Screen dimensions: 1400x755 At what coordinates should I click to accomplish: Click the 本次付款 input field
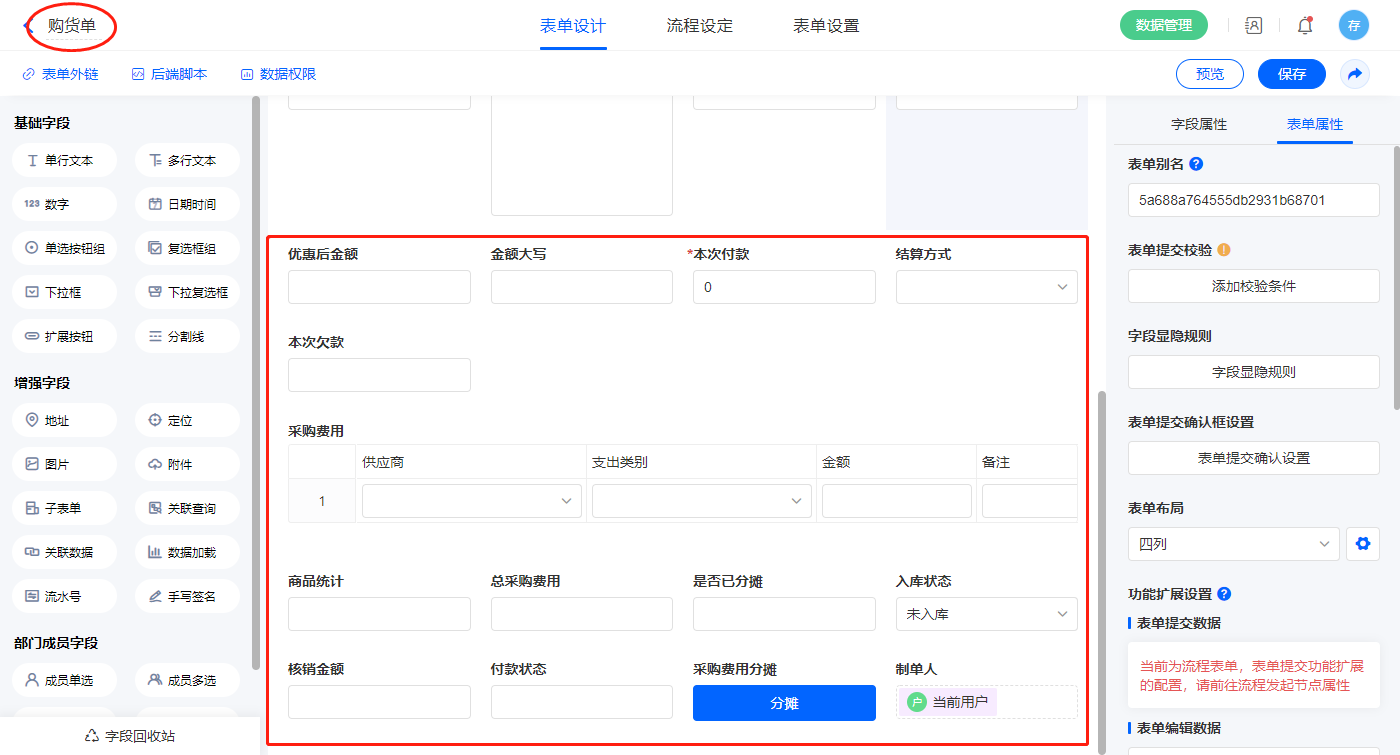pyautogui.click(x=784, y=287)
